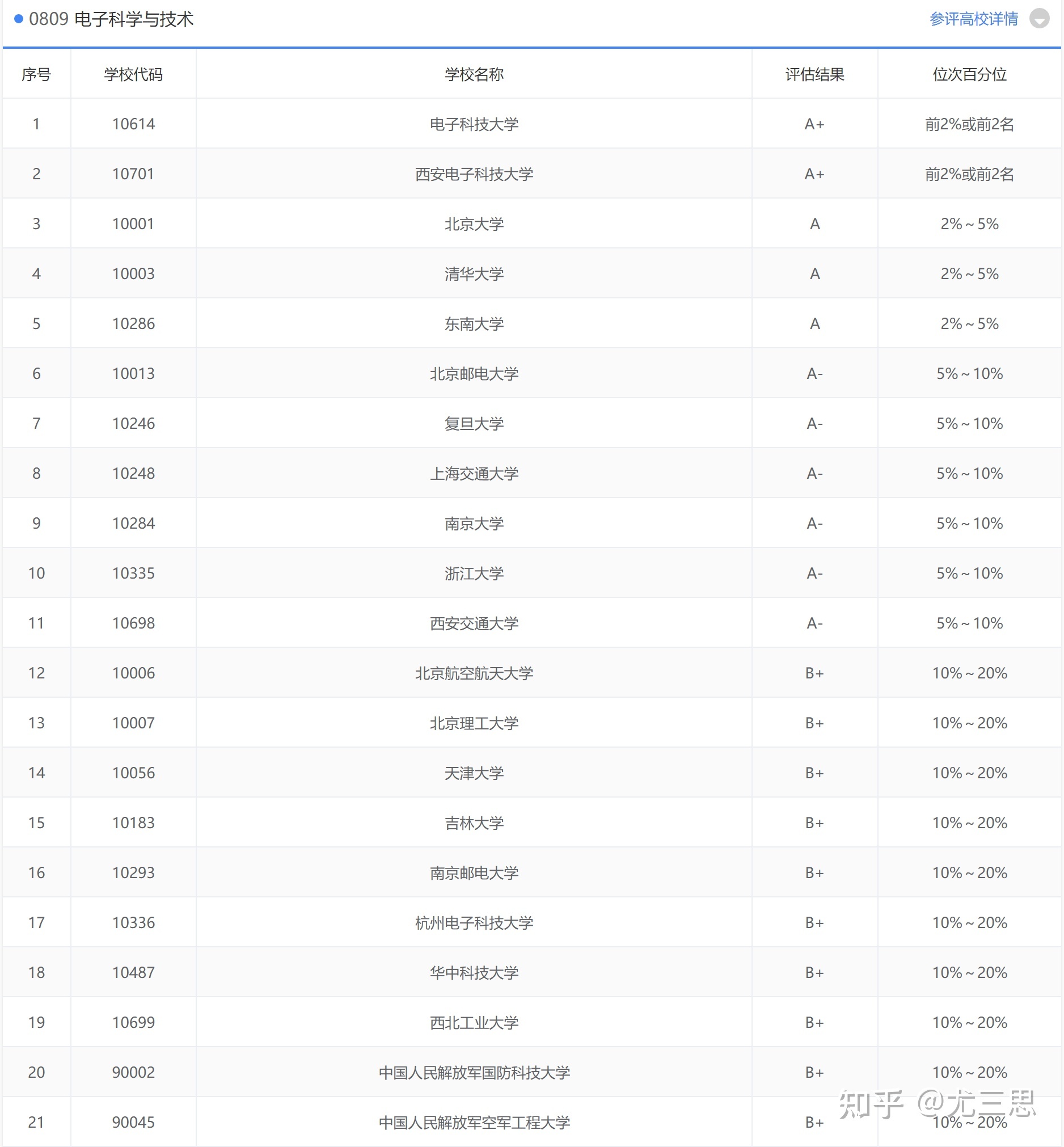
Task: Click 5%～10% percentile for 浙江大学
Action: pyautogui.click(x=970, y=573)
